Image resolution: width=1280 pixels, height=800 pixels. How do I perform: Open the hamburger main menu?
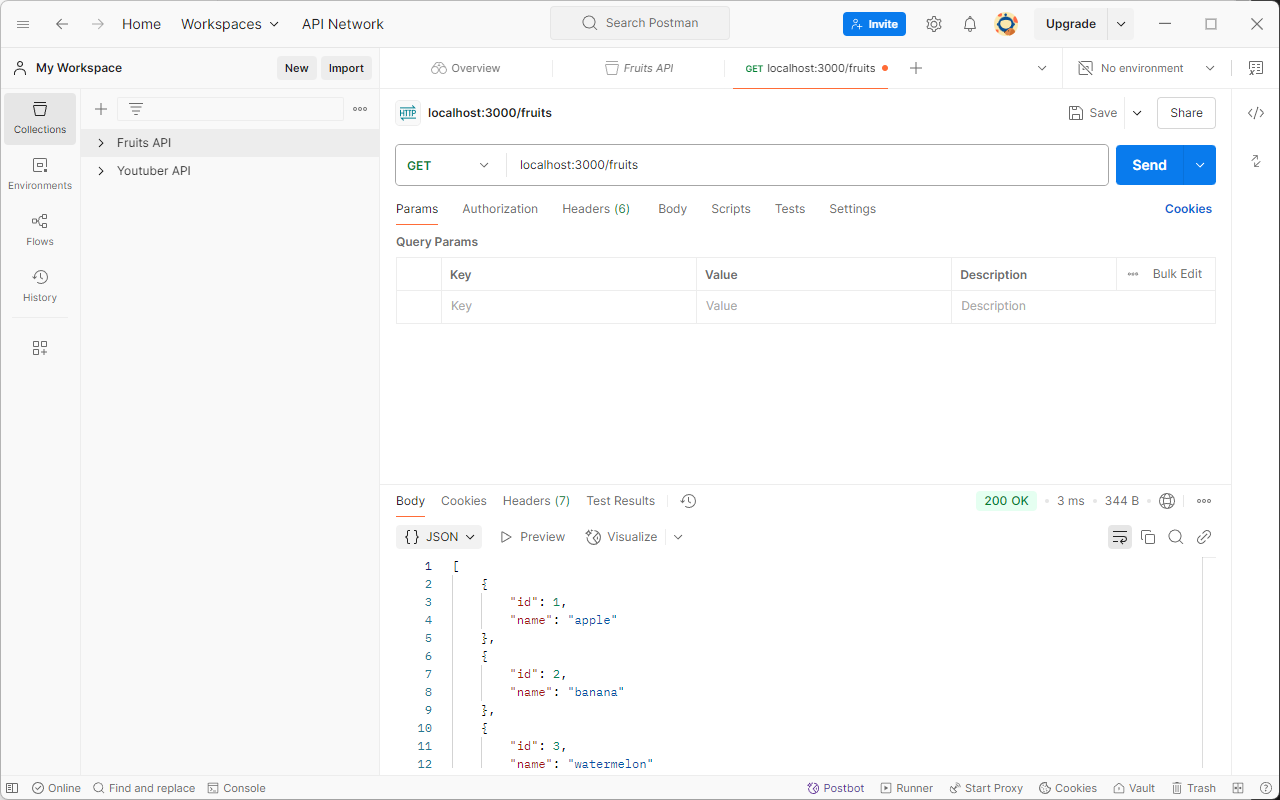click(23, 24)
